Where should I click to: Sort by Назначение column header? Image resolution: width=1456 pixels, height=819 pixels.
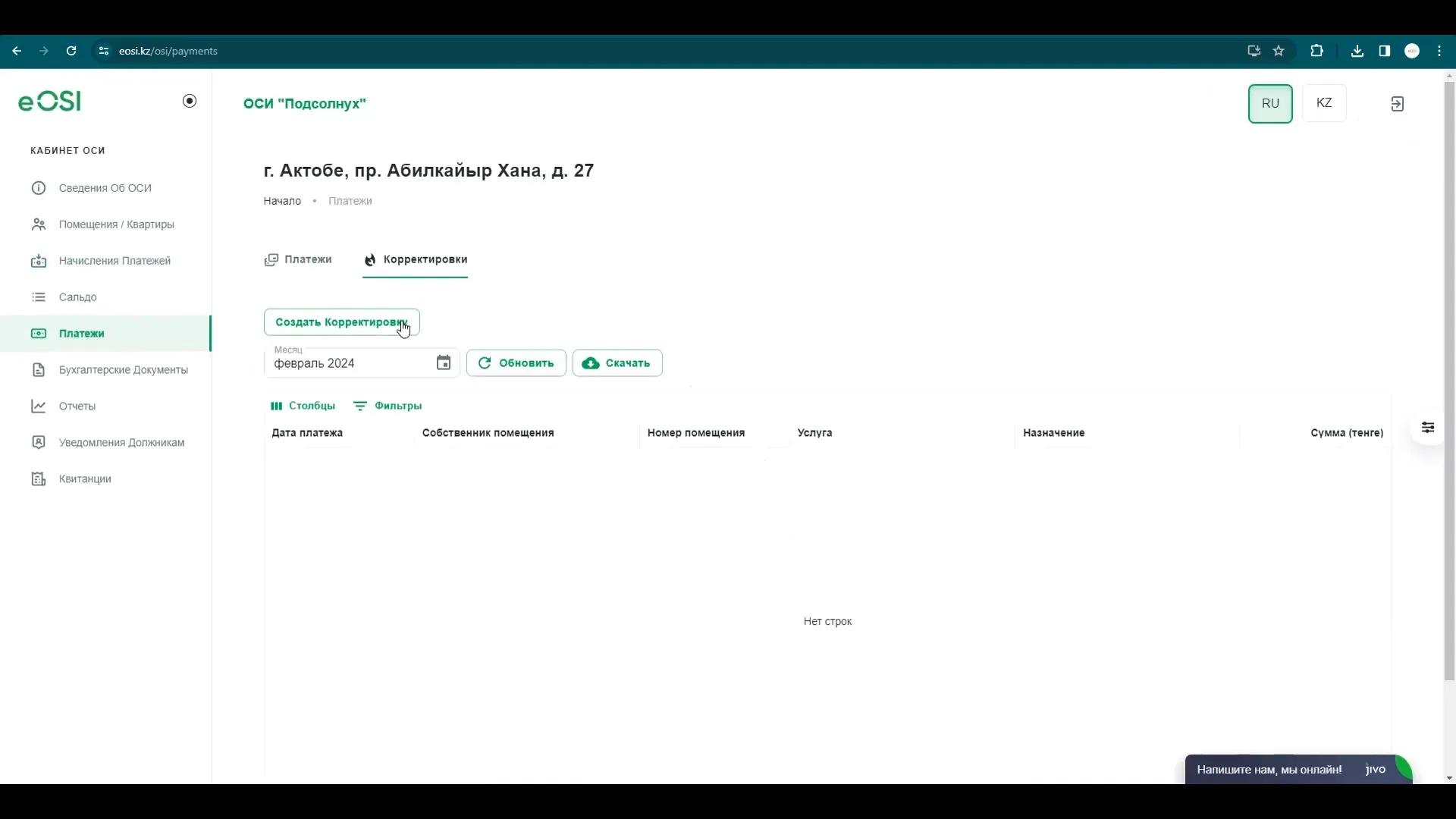[x=1053, y=433]
